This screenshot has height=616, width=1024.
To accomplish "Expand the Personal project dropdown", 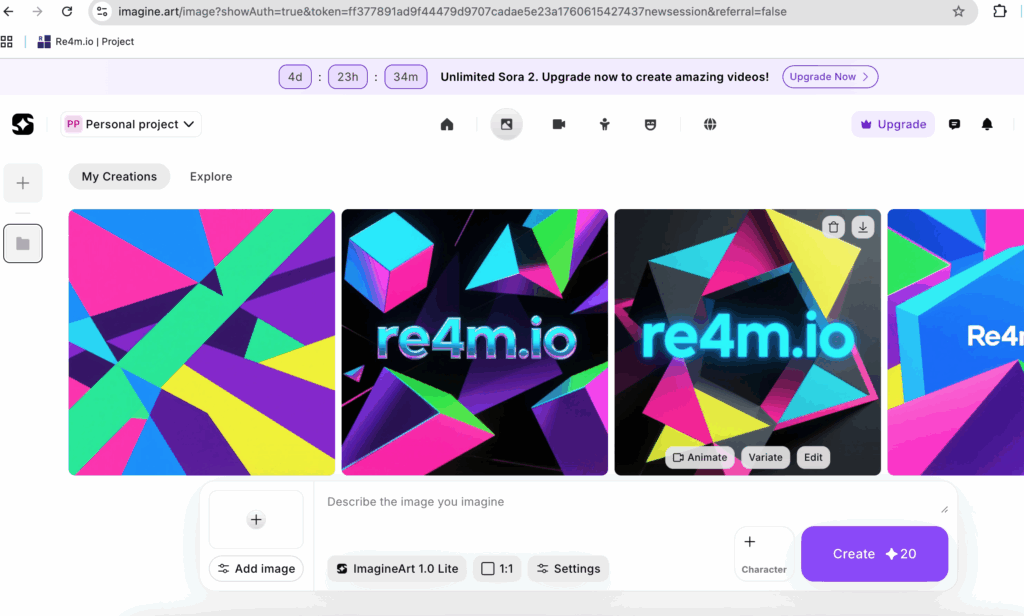I will (x=131, y=124).
